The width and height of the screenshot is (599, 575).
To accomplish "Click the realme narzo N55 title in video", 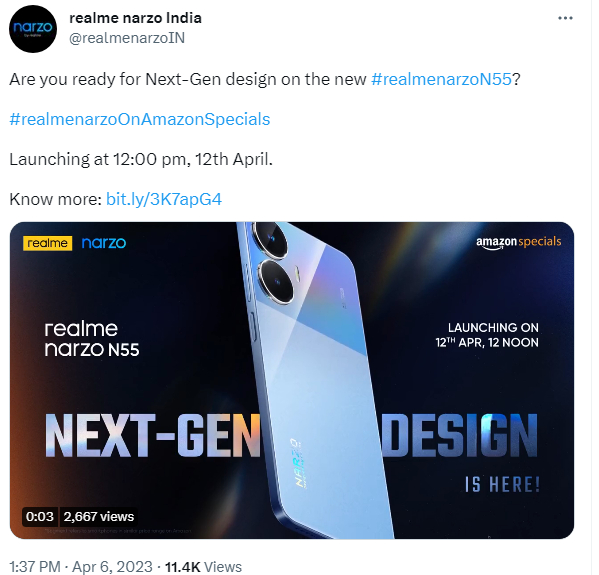I will [x=92, y=339].
